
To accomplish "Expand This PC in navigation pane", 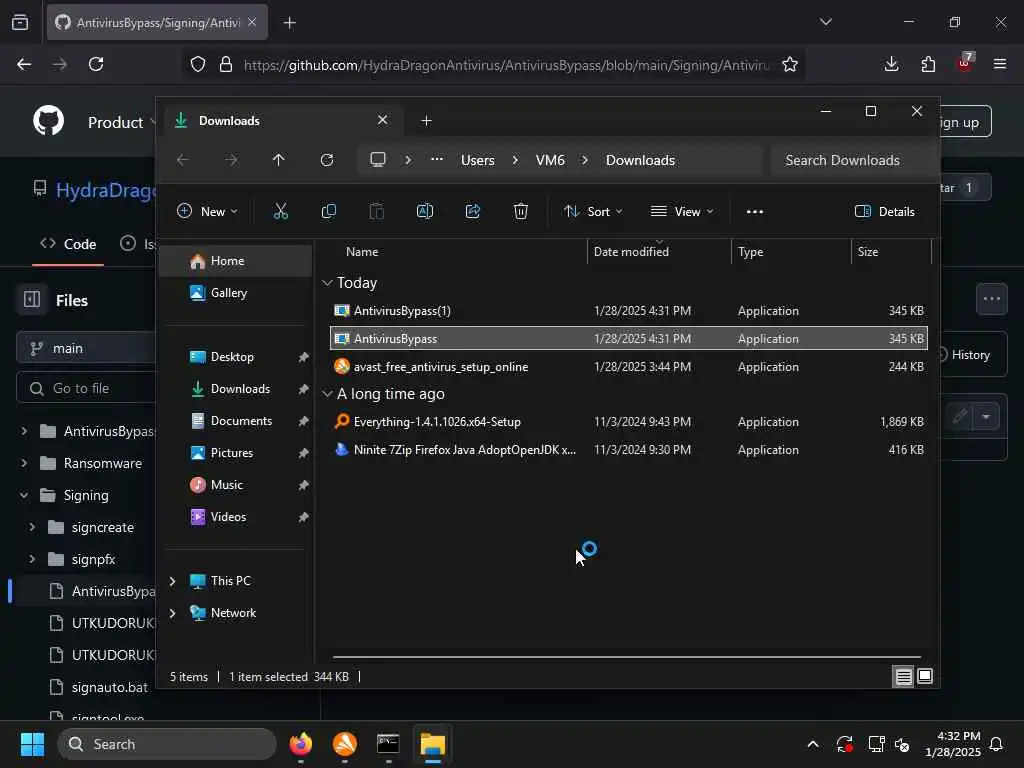I will (x=172, y=581).
